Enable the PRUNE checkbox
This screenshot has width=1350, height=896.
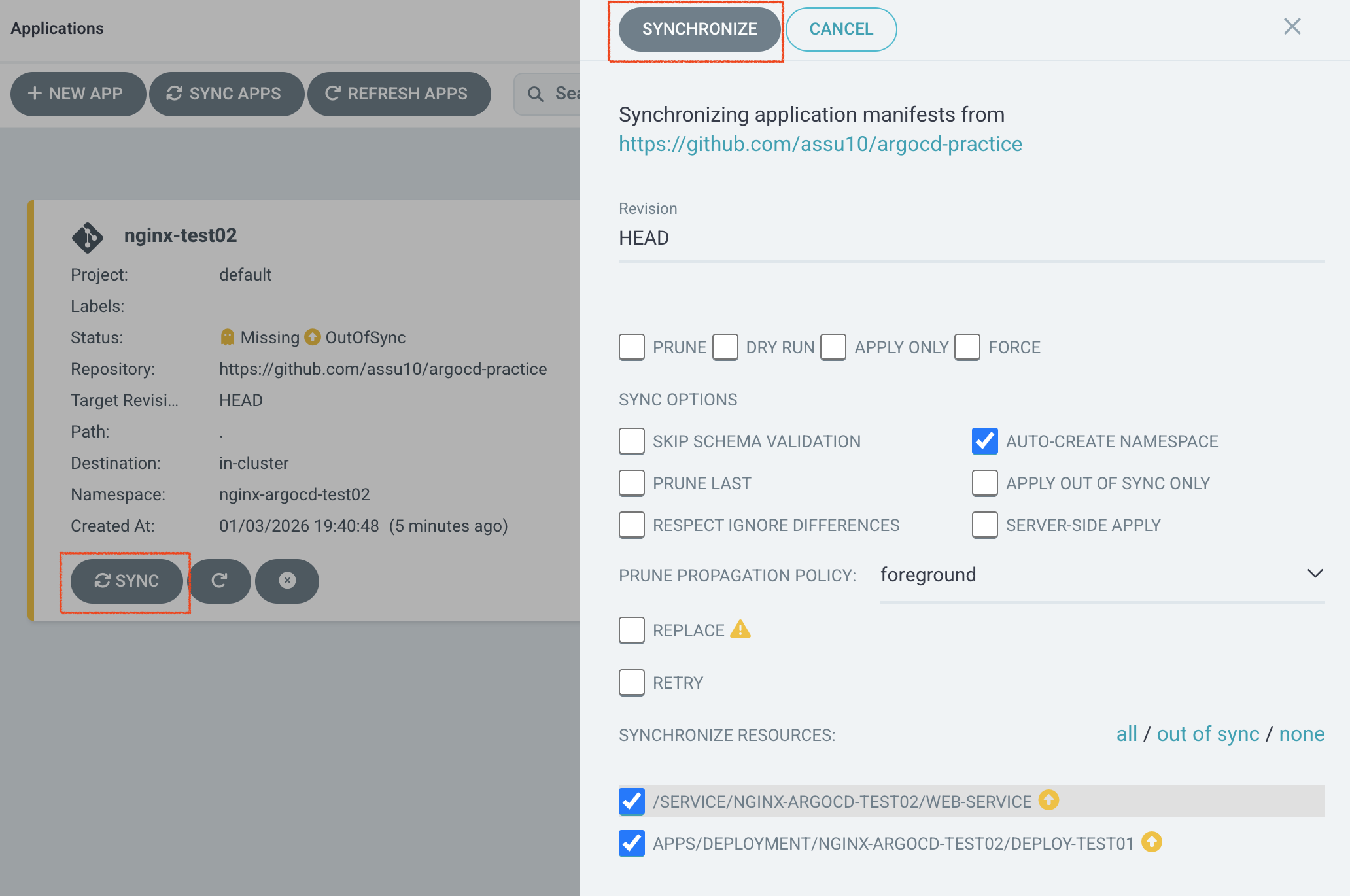click(632, 347)
